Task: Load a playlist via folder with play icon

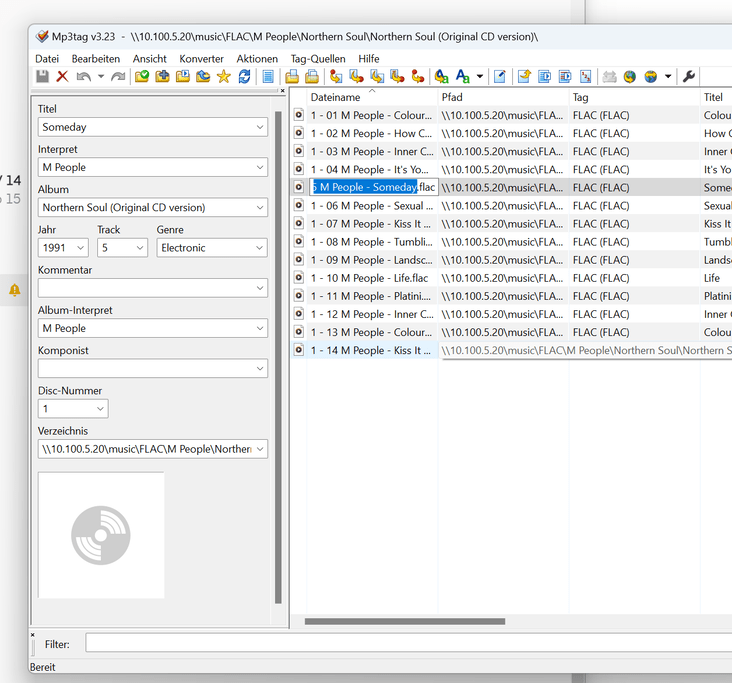Action: click(x=183, y=76)
